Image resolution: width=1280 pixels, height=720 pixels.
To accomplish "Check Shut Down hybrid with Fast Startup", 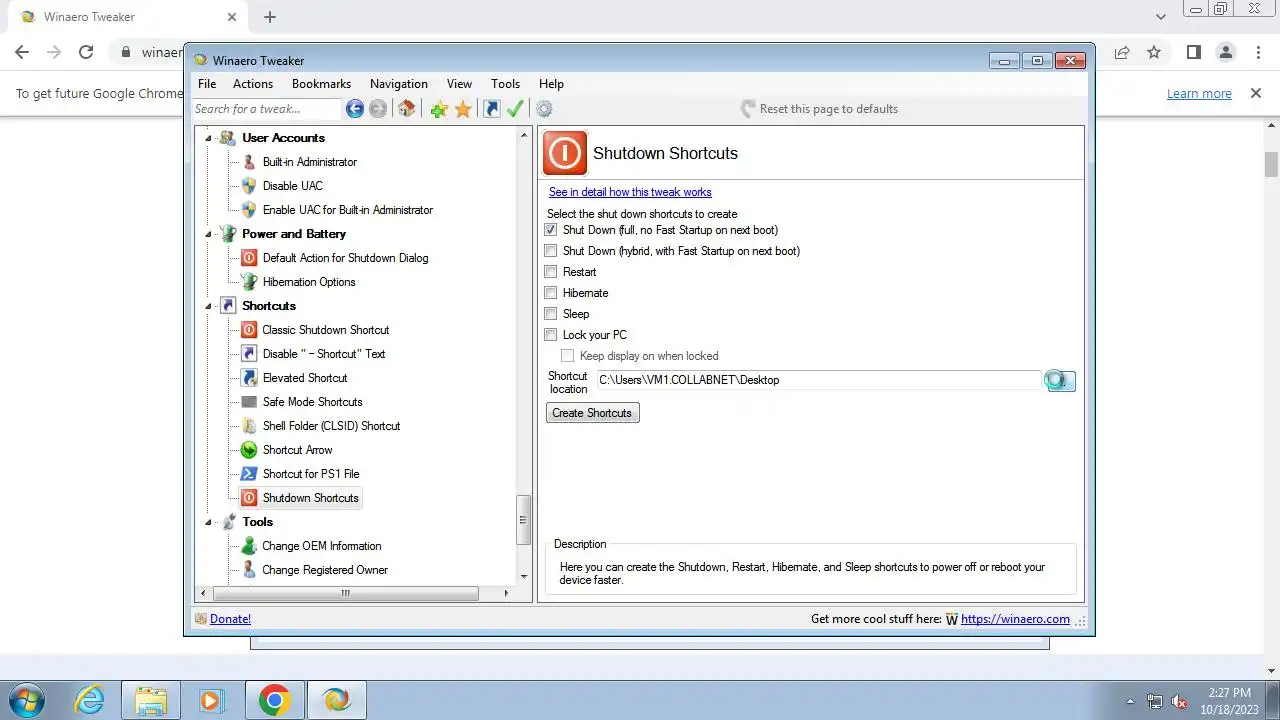I will (x=550, y=251).
